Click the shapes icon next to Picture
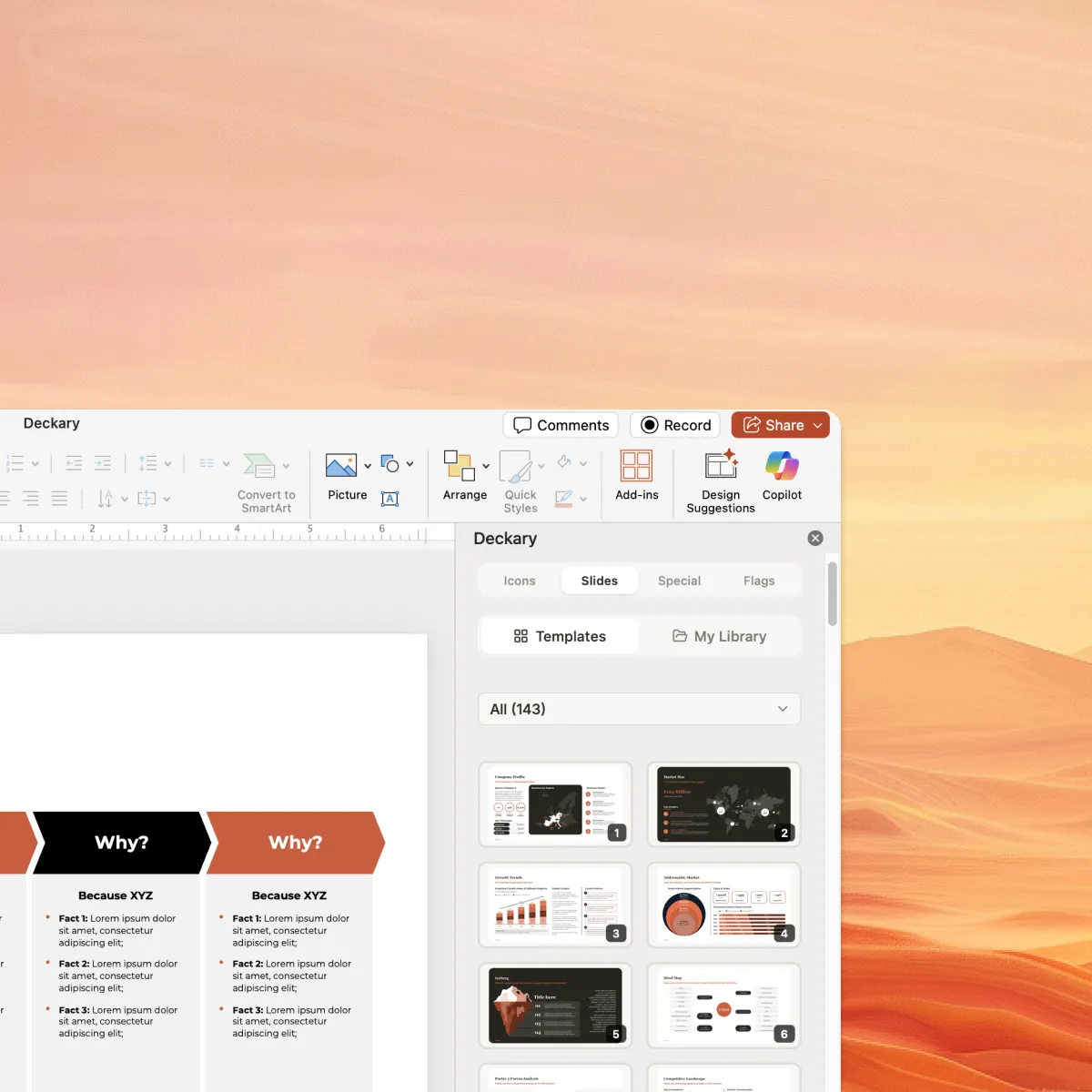 coord(391,463)
